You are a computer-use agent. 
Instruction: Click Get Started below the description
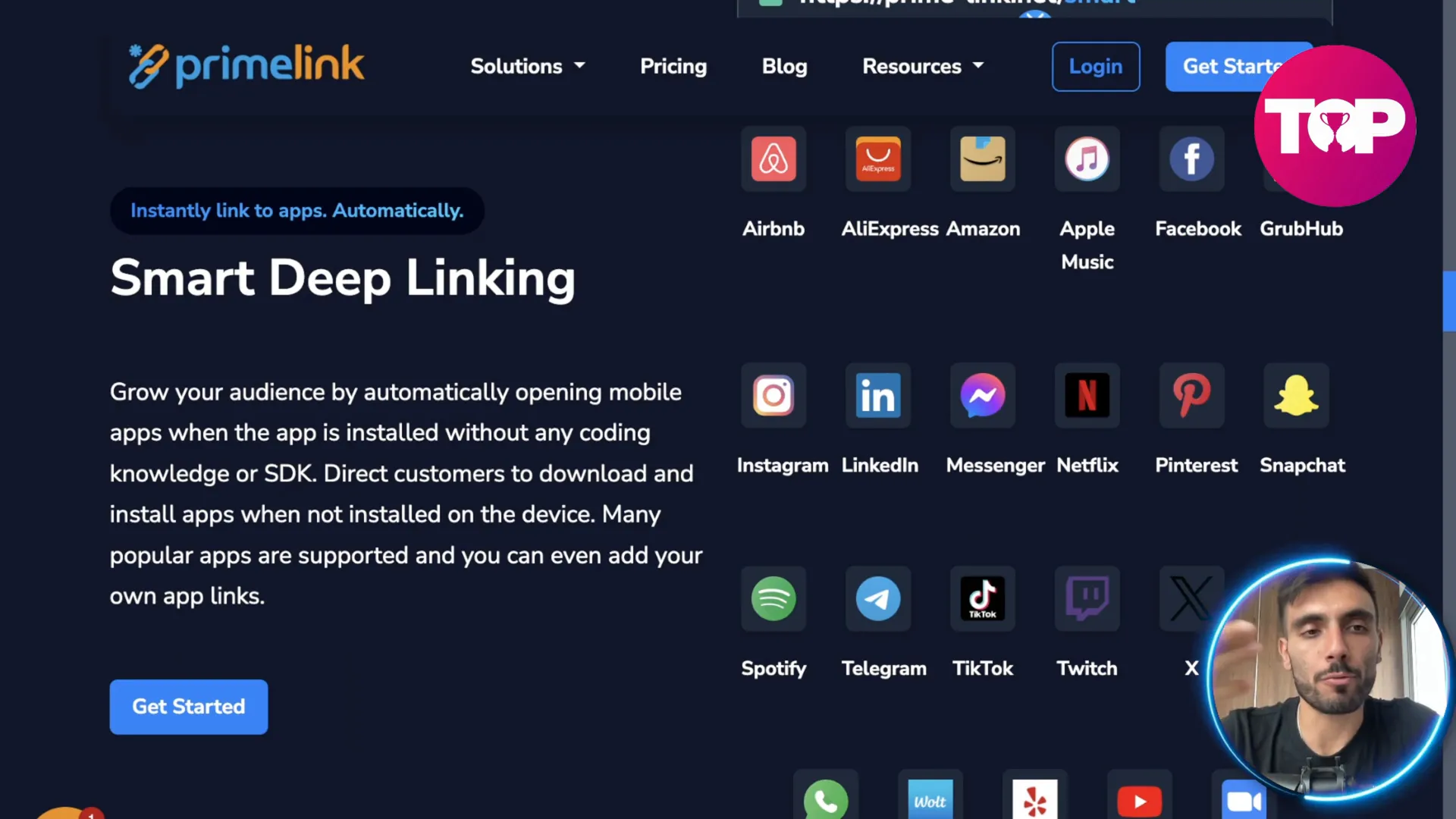(x=189, y=707)
